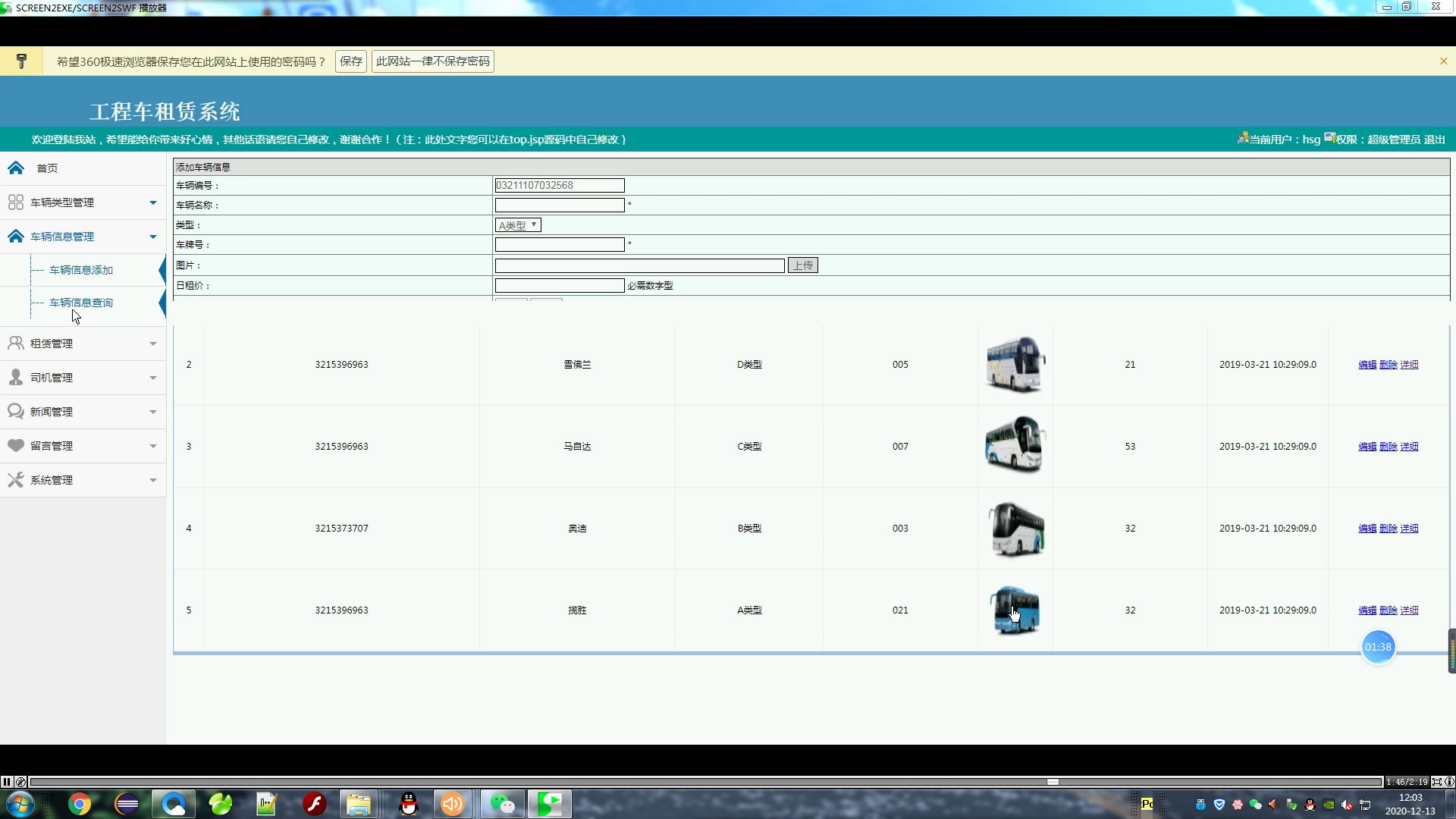The width and height of the screenshot is (1456, 819).
Task: Click the 车辆信息管理 house icon
Action: (16, 236)
